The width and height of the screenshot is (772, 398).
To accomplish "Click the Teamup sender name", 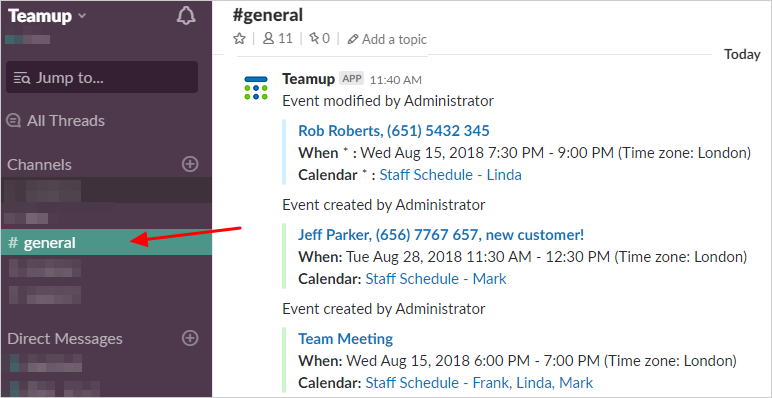I will coord(309,78).
